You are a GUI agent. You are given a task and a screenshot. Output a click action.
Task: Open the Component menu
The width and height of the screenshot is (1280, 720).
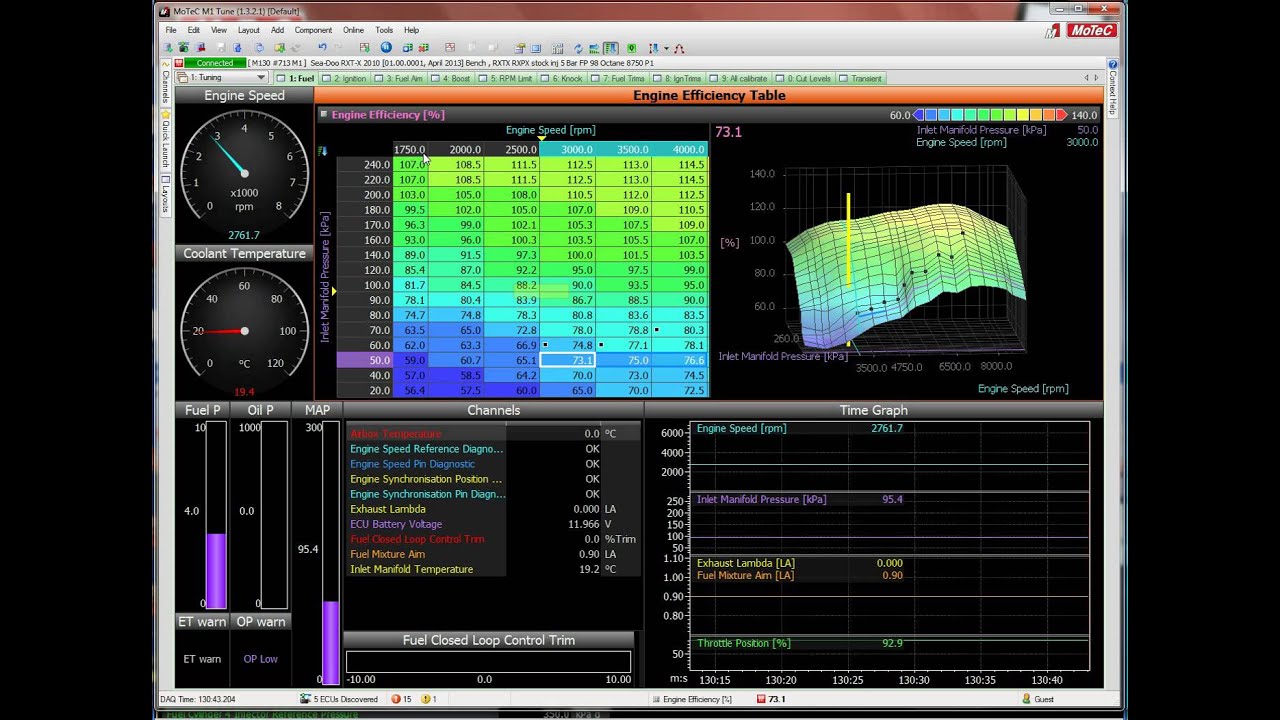[x=313, y=30]
